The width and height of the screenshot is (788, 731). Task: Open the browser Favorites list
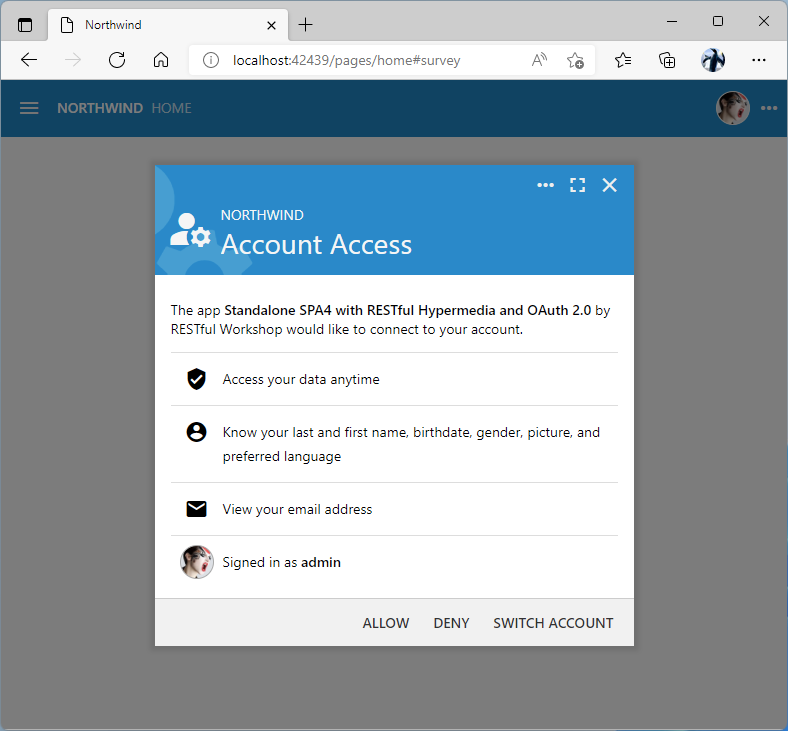point(623,60)
